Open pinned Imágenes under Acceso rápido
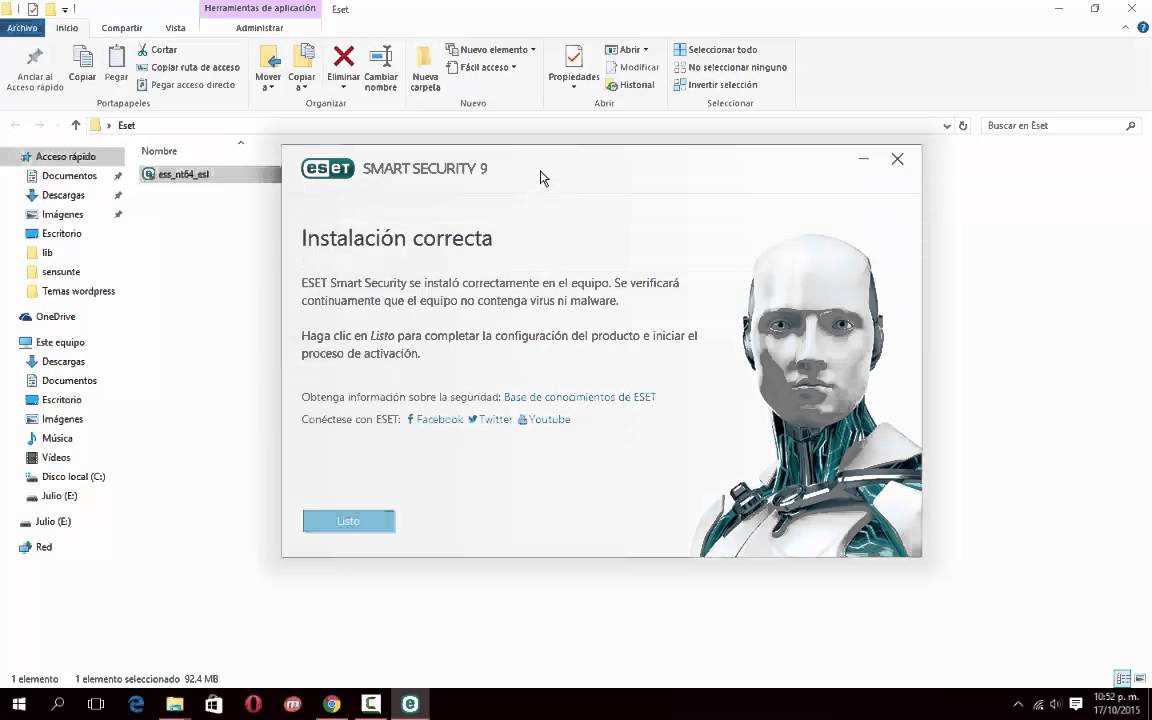The width and height of the screenshot is (1152, 720). click(x=62, y=215)
